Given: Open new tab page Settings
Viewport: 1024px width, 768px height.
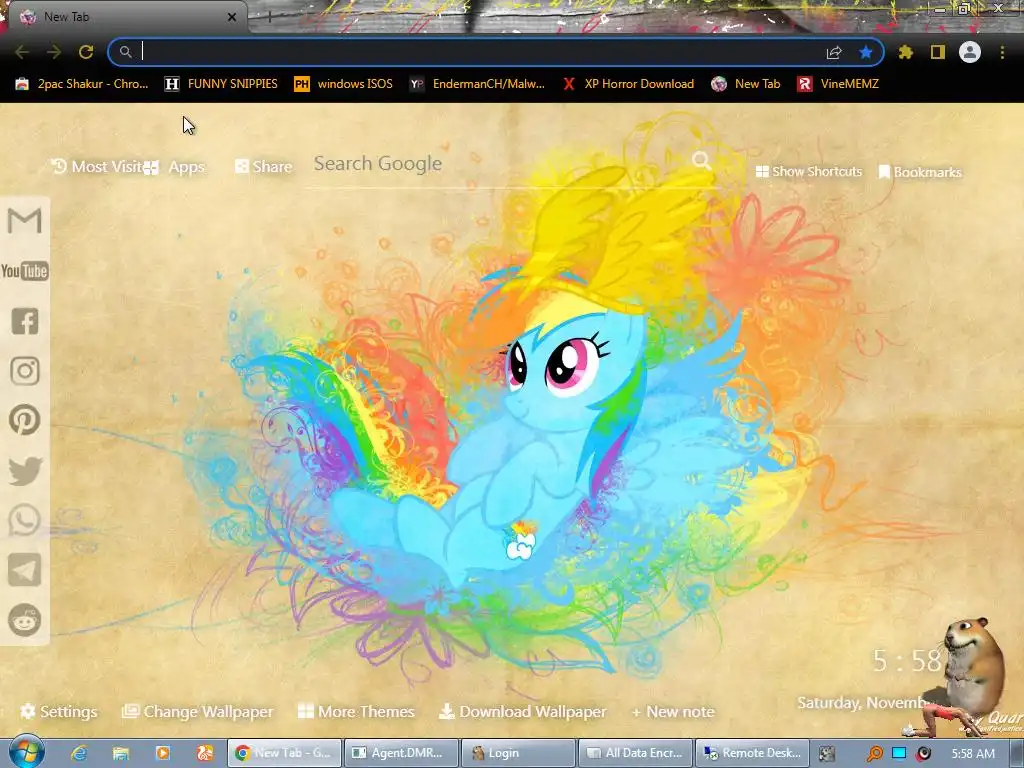Looking at the screenshot, I should pyautogui.click(x=59, y=711).
